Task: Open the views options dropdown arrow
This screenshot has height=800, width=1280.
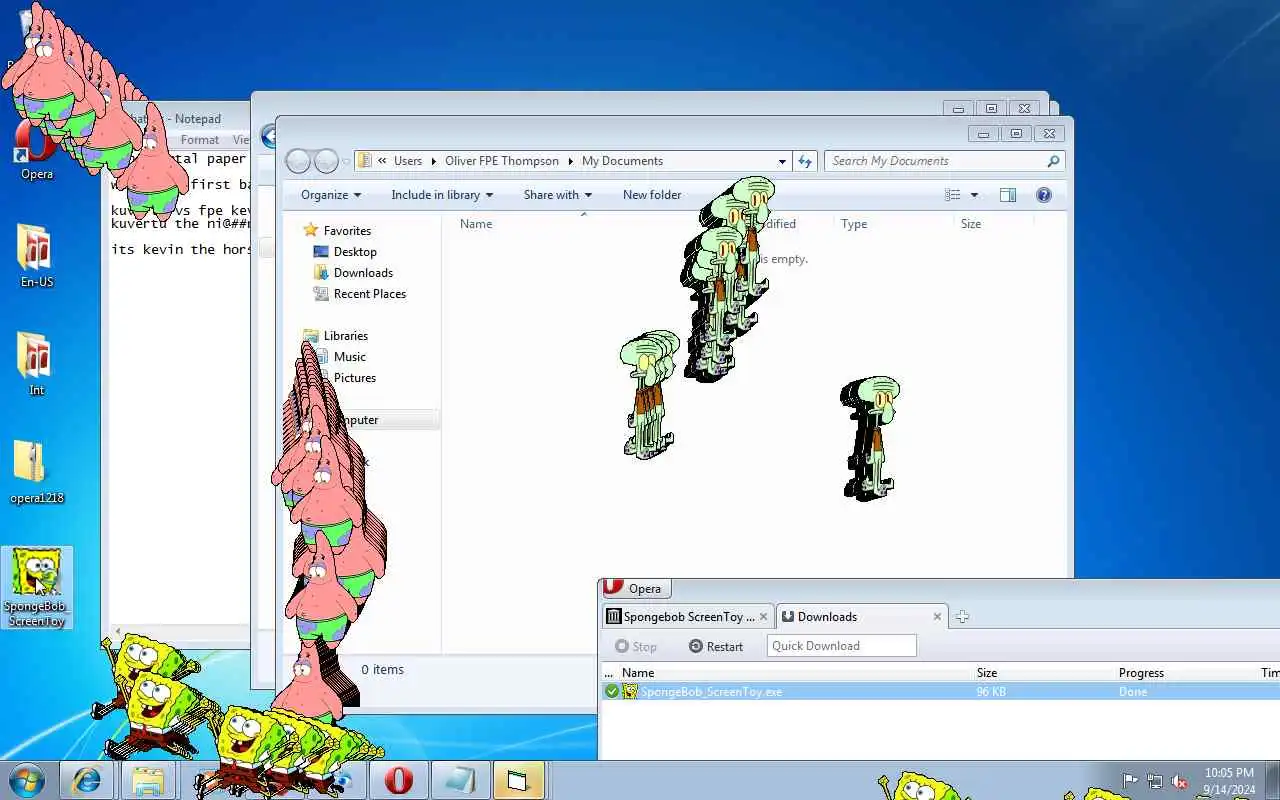Action: 974,195
